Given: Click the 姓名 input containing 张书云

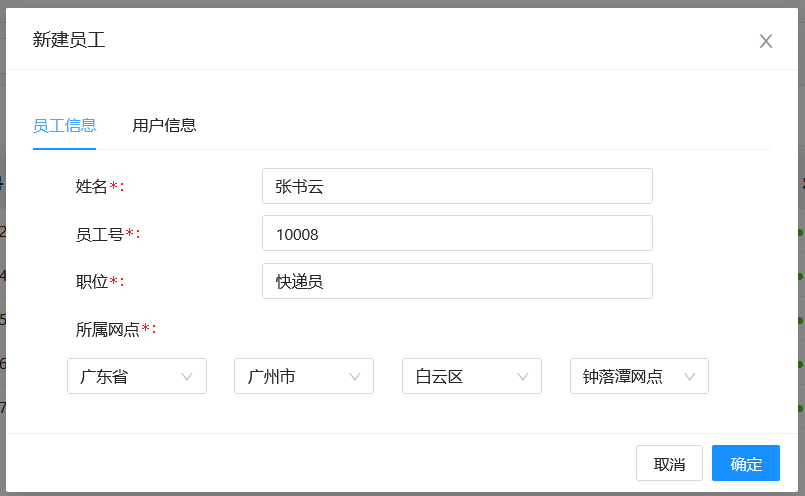Looking at the screenshot, I should pyautogui.click(x=457, y=186).
